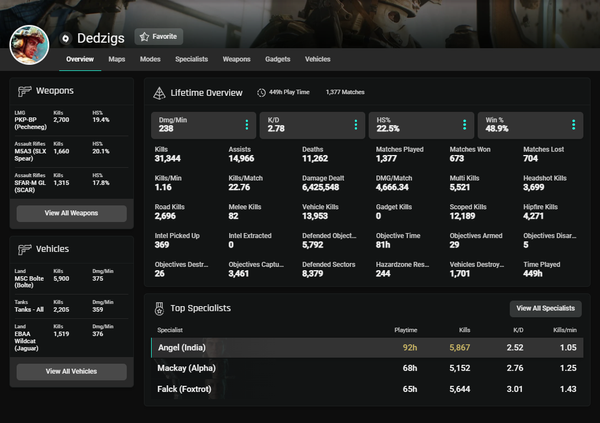Click the View All Specialists button

pos(545,309)
